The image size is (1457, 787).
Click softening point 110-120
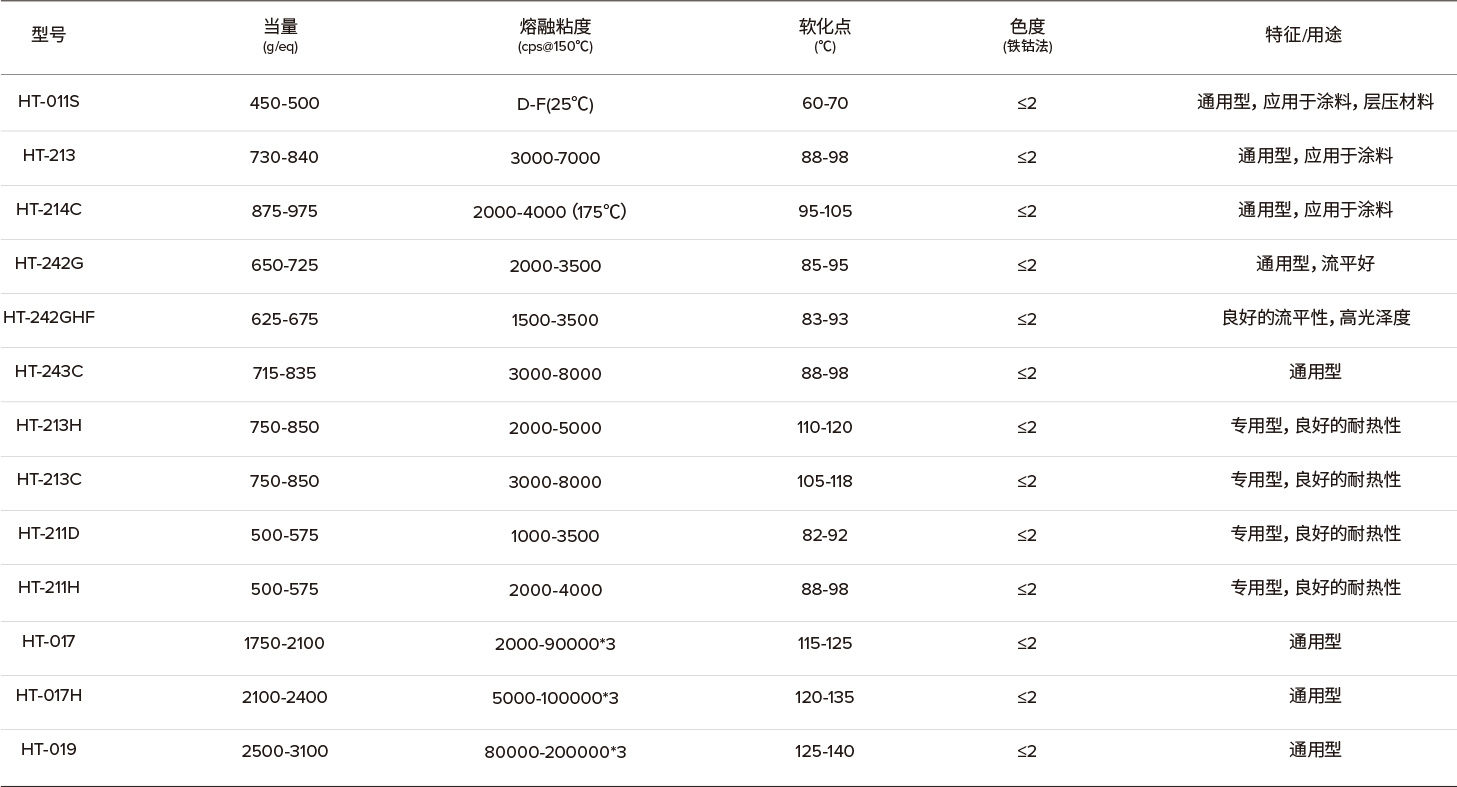point(825,428)
